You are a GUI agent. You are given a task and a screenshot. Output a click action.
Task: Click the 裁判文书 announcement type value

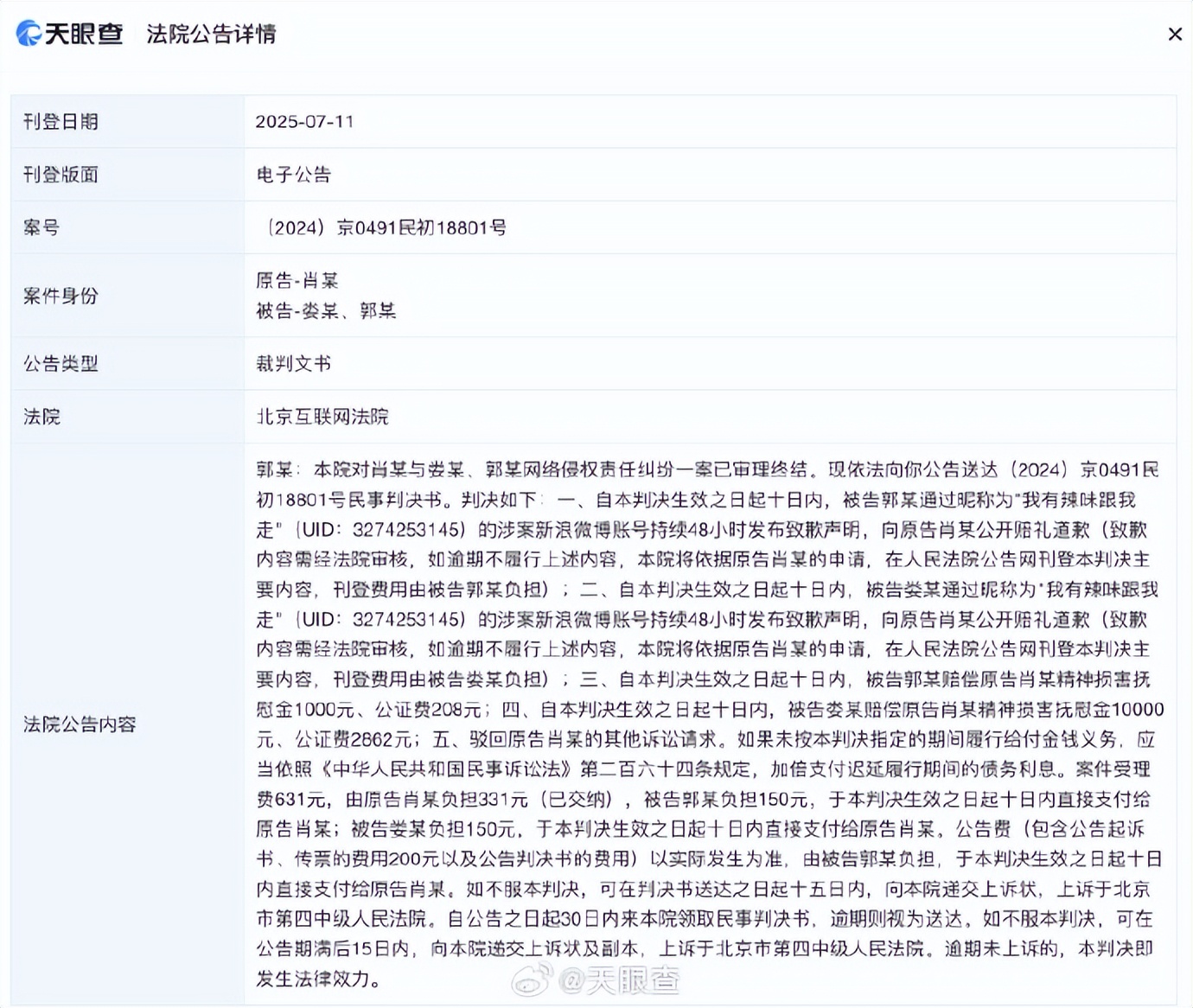(293, 364)
